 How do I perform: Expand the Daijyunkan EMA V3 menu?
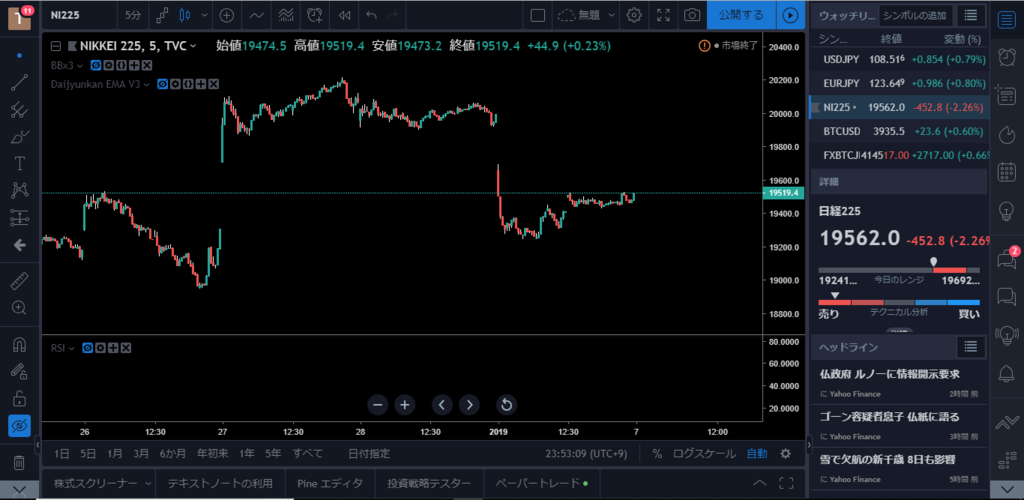point(147,84)
